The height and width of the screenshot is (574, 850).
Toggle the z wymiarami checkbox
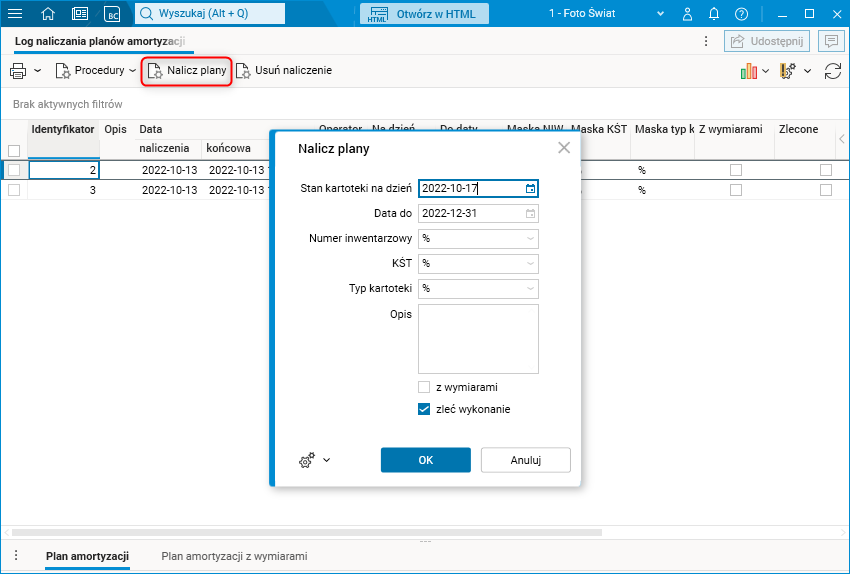(x=424, y=387)
